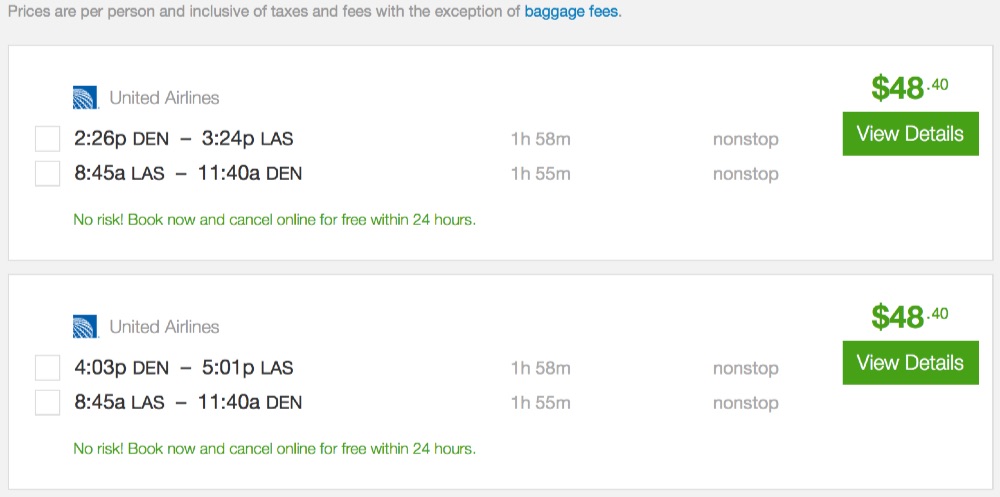Select the United Airlines name in the first card
Image resolution: width=1000 pixels, height=497 pixels.
click(164, 98)
